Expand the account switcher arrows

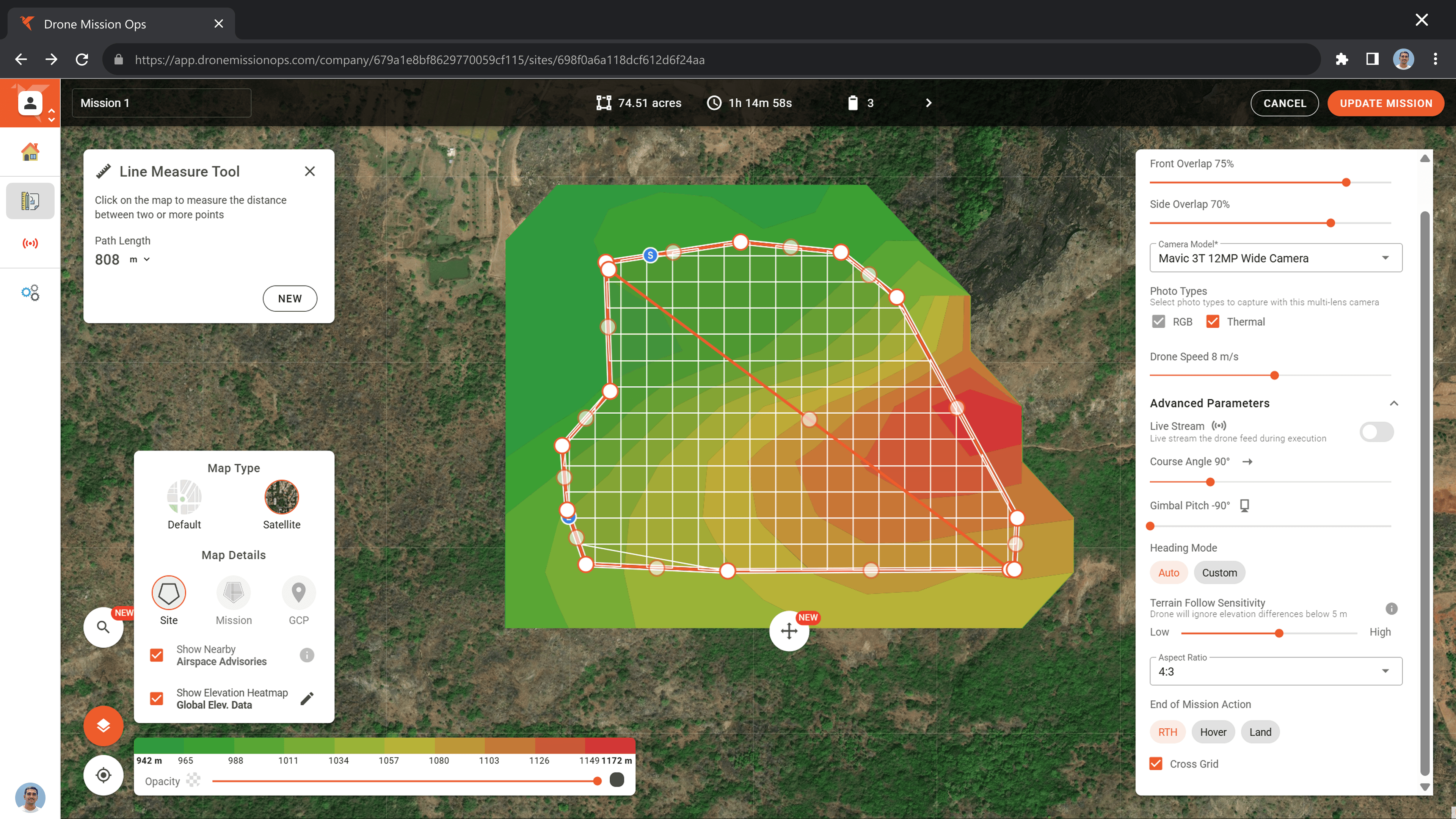[52, 115]
